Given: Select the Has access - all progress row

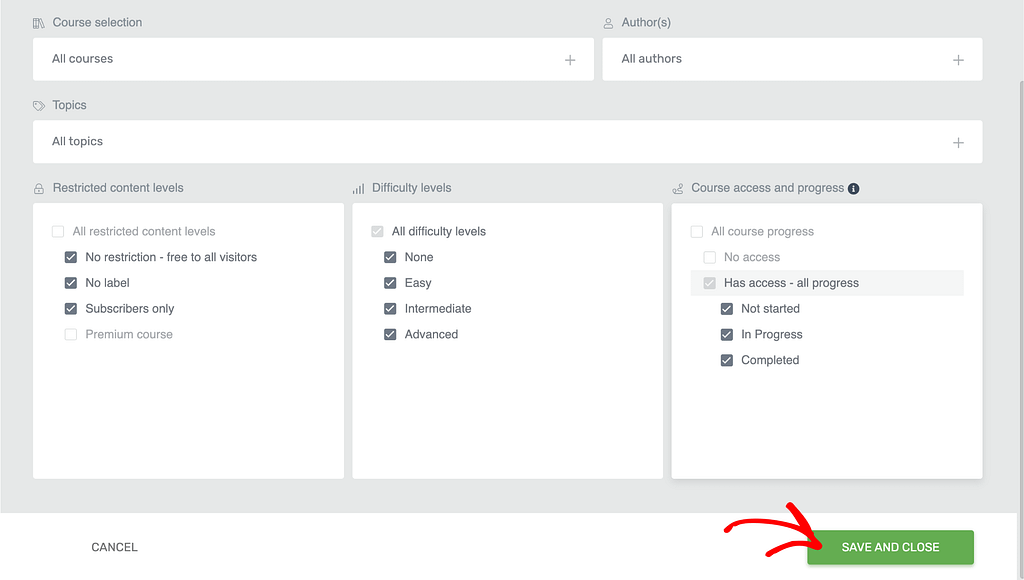Looking at the screenshot, I should tap(827, 283).
